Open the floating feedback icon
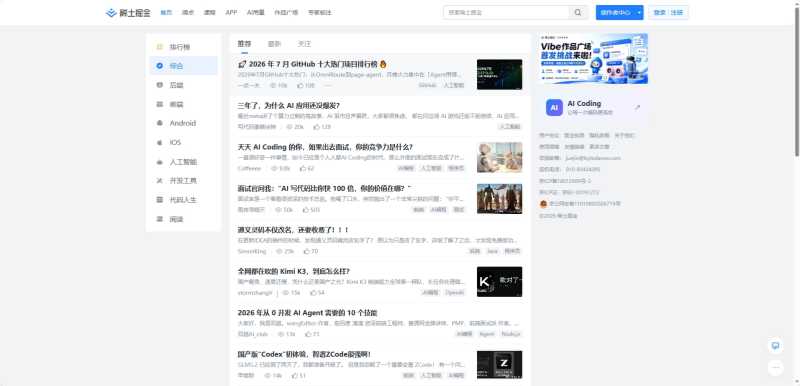This screenshot has height=386, width=800. click(776, 346)
